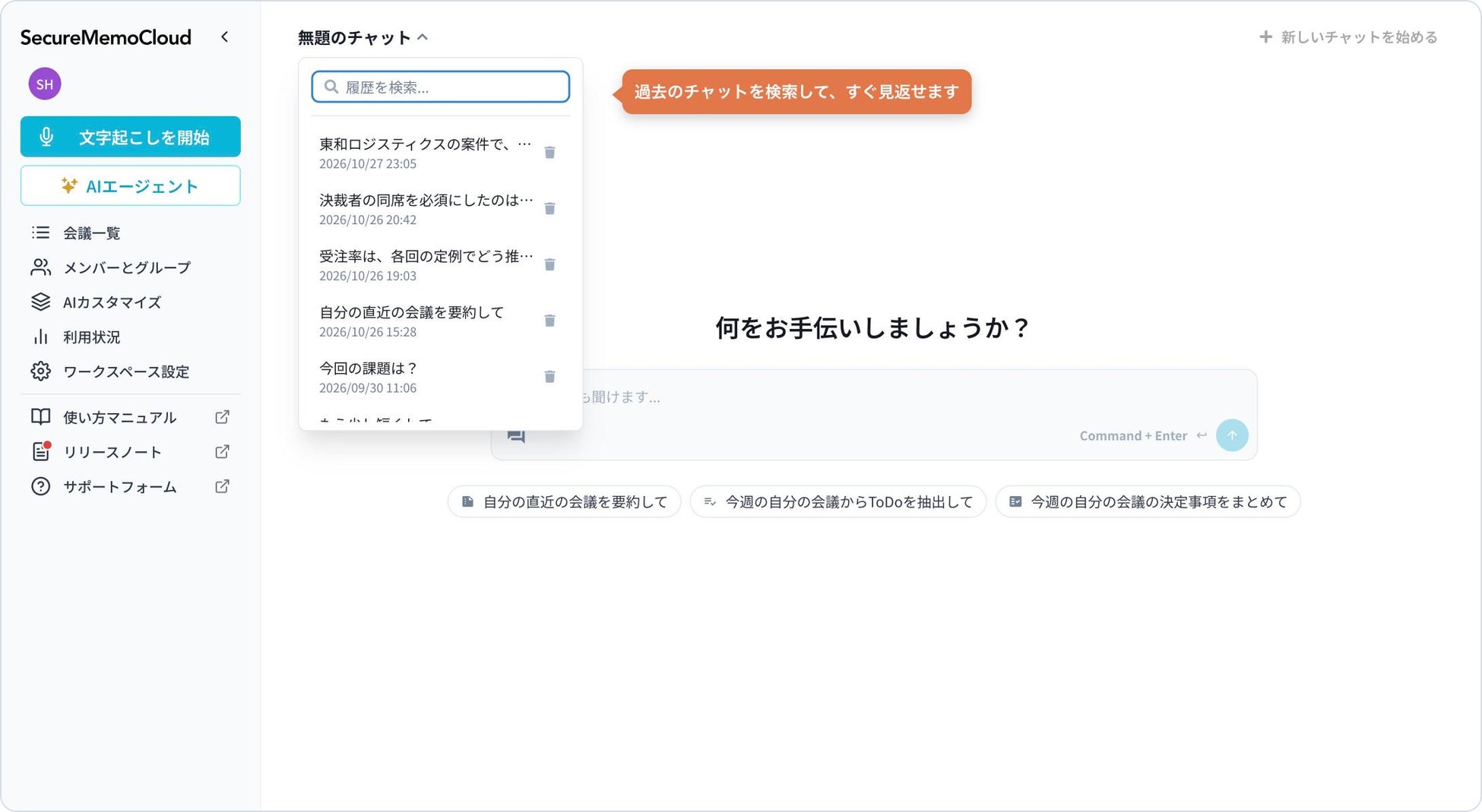Open the SH user avatar
The width and height of the screenshot is (1482, 812).
click(45, 84)
